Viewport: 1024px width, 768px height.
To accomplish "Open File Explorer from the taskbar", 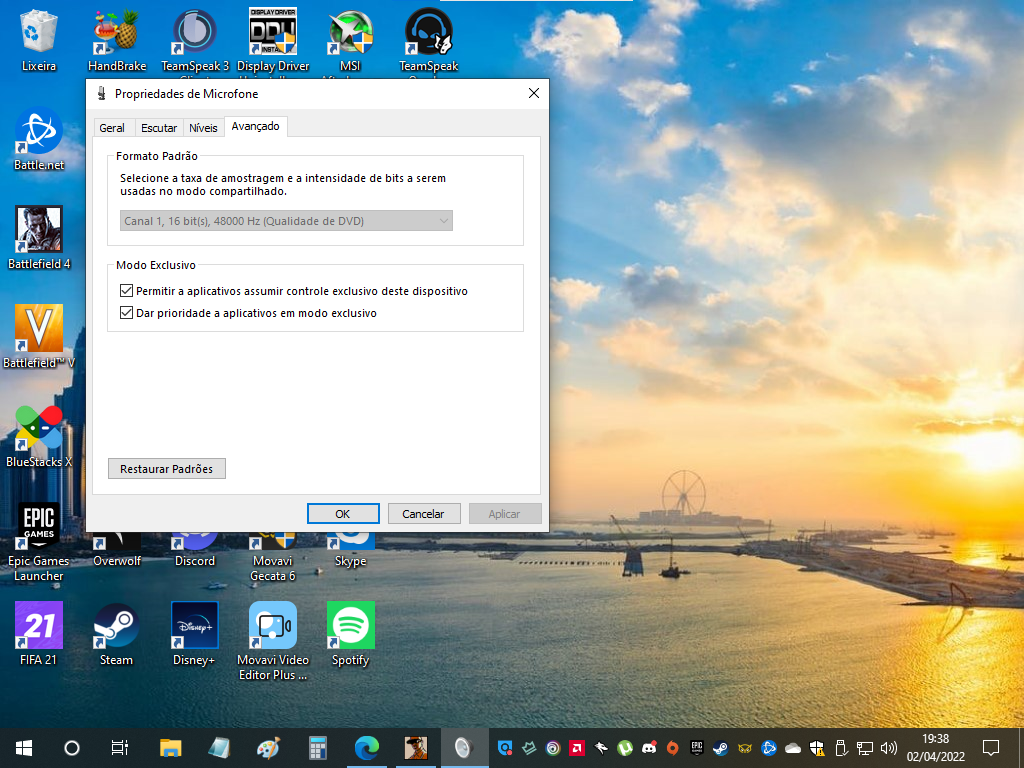I will coord(170,748).
